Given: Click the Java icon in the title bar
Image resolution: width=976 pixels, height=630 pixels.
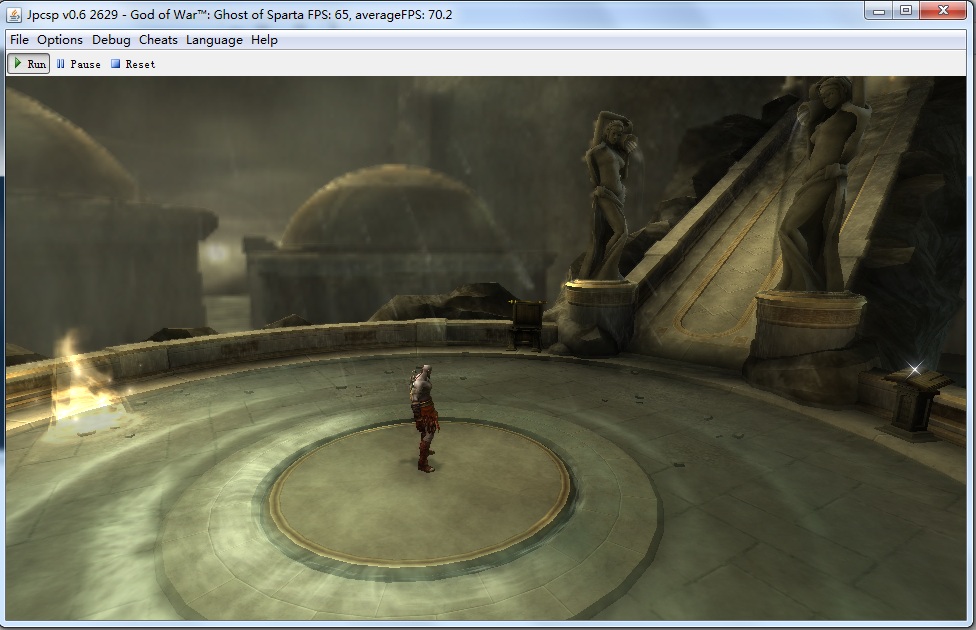Looking at the screenshot, I should click(x=15, y=15).
